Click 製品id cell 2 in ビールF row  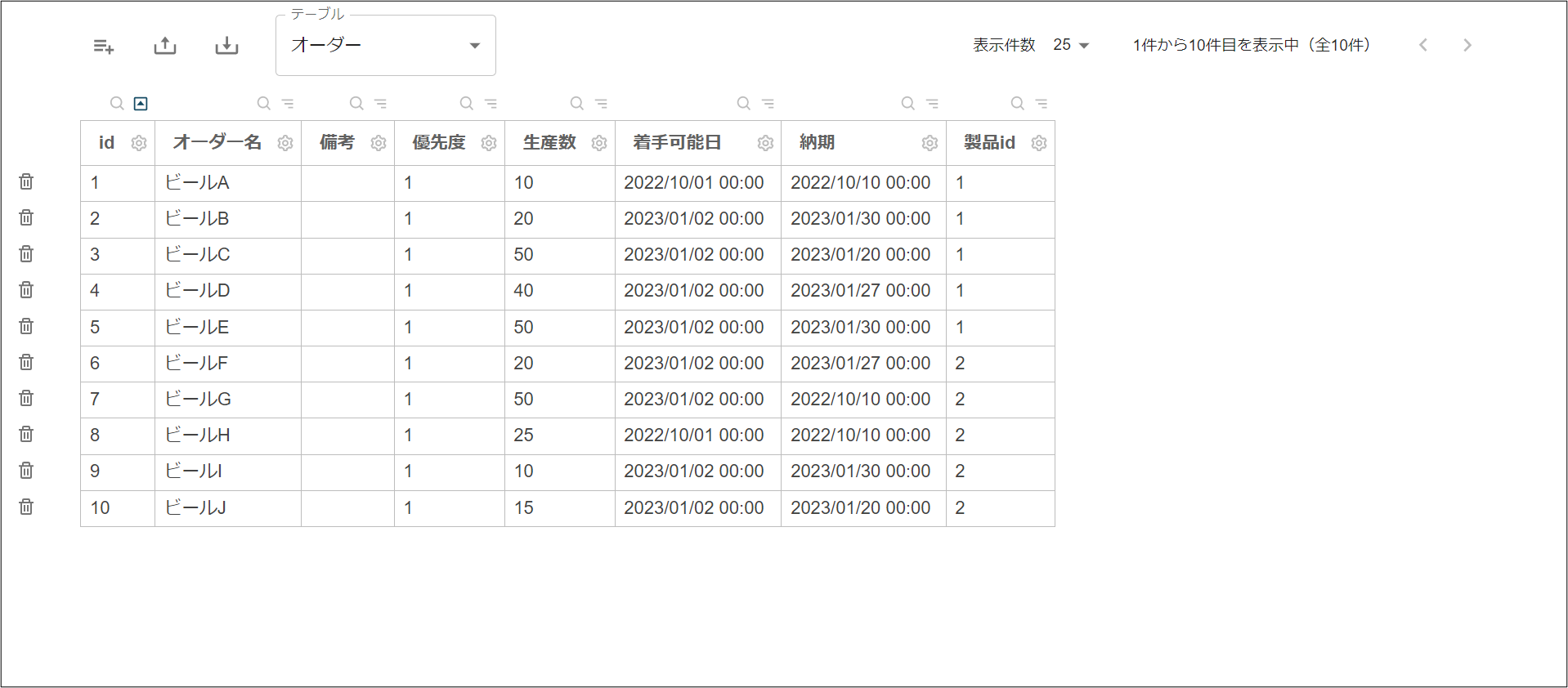click(1001, 364)
